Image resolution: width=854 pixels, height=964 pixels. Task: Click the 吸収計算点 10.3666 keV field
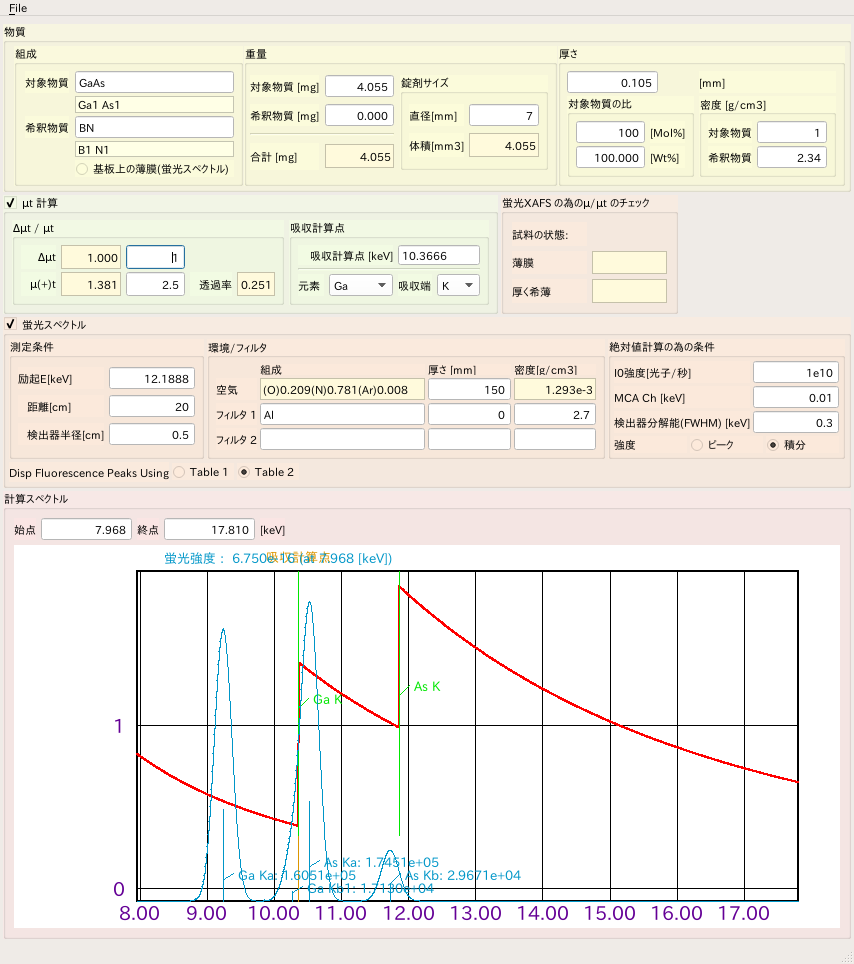point(439,257)
